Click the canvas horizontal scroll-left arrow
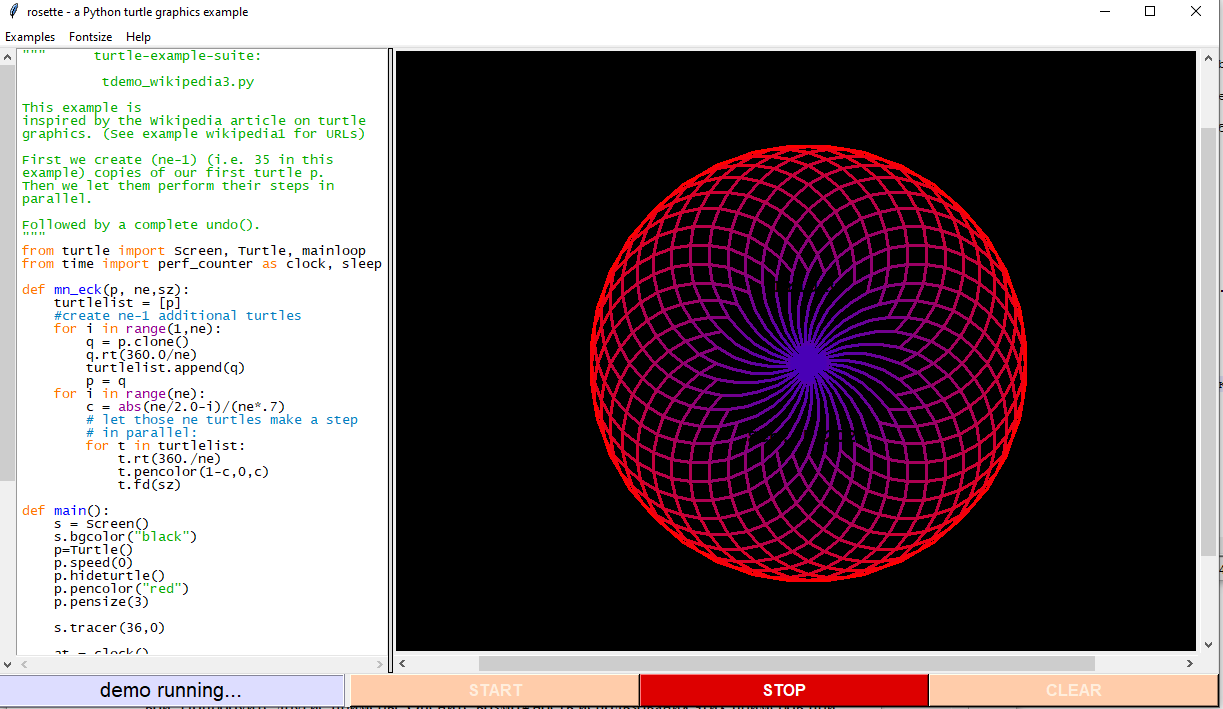This screenshot has height=709, width=1223. coord(404,664)
